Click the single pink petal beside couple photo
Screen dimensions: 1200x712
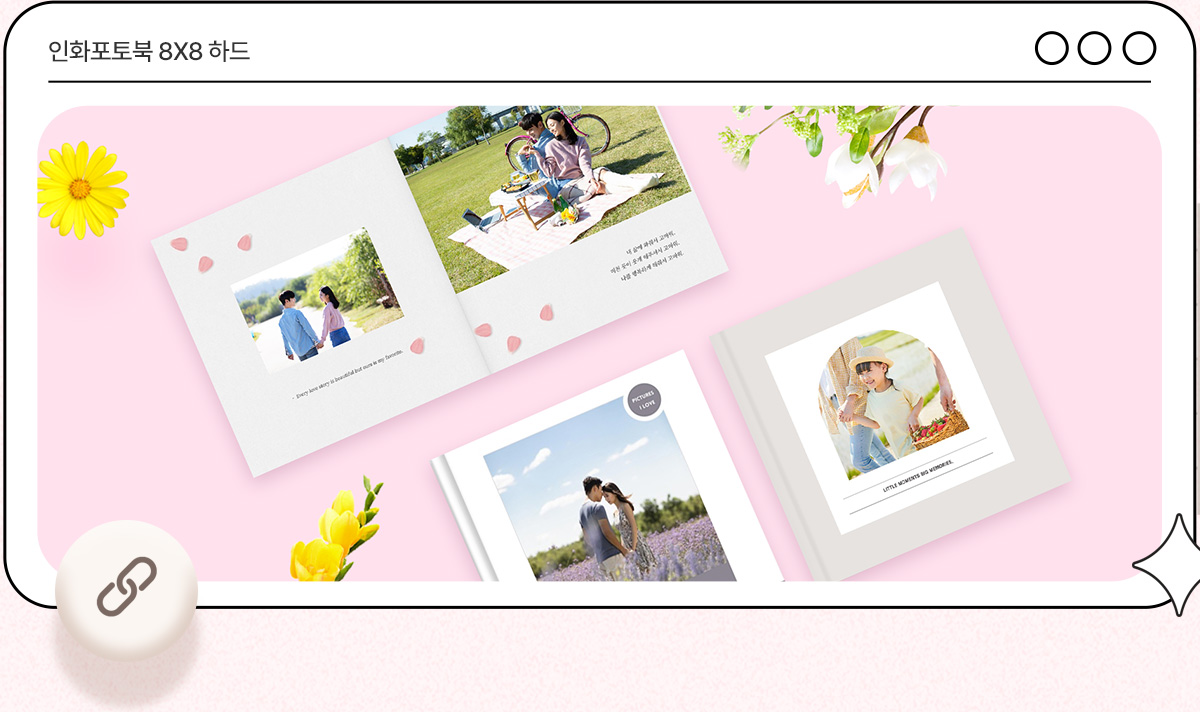point(417,346)
